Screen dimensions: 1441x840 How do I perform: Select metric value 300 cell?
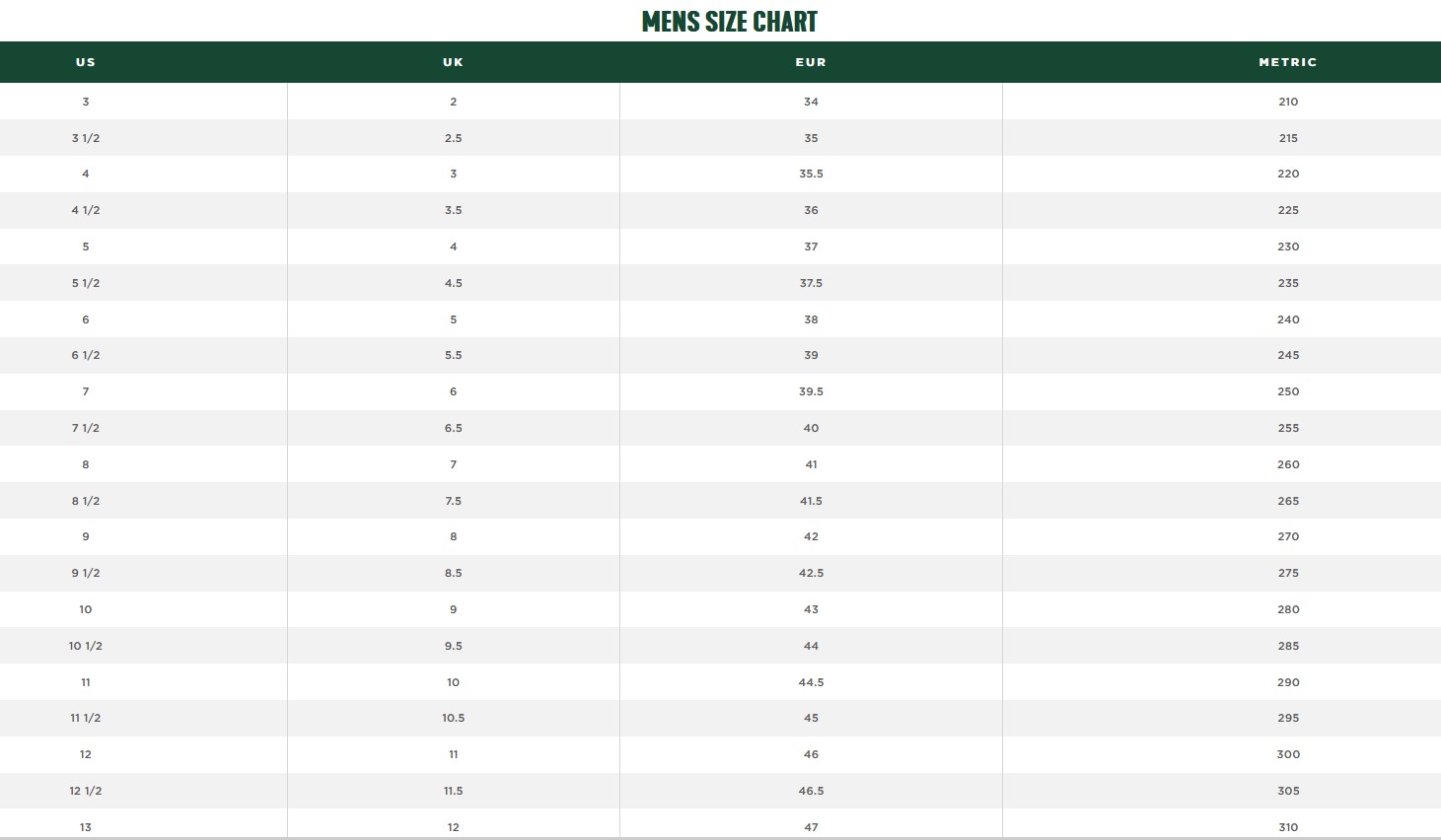1288,754
